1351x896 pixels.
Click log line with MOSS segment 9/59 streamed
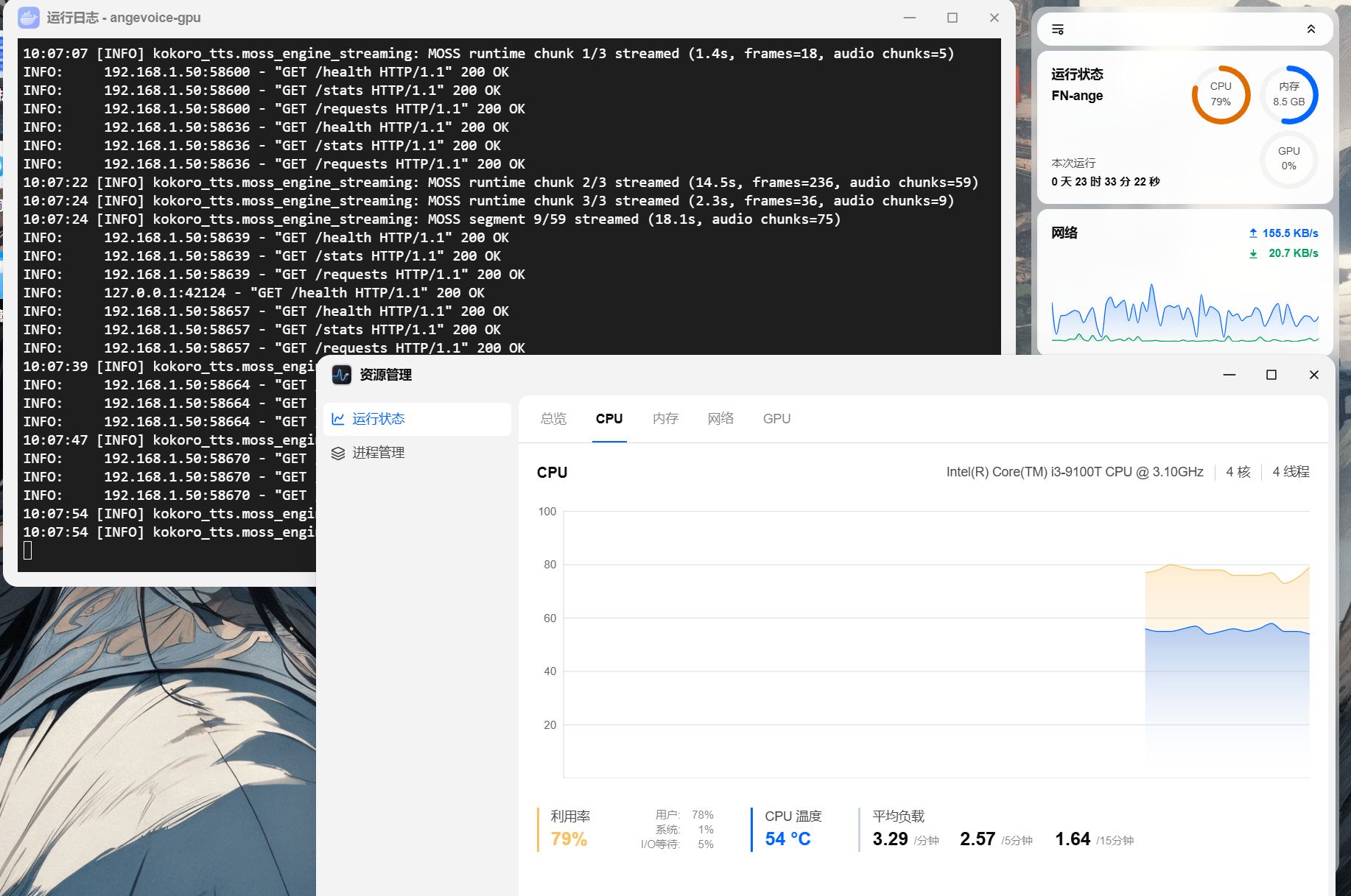pos(432,219)
